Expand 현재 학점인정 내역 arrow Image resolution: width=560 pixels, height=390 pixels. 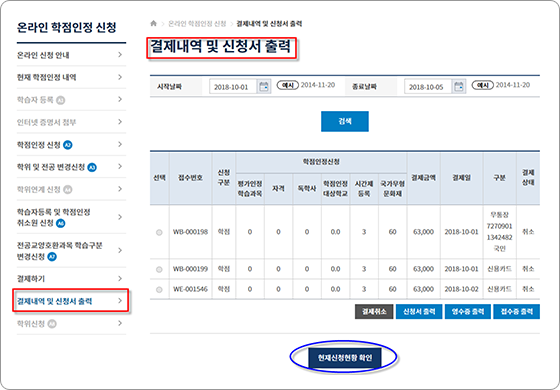click(120, 77)
